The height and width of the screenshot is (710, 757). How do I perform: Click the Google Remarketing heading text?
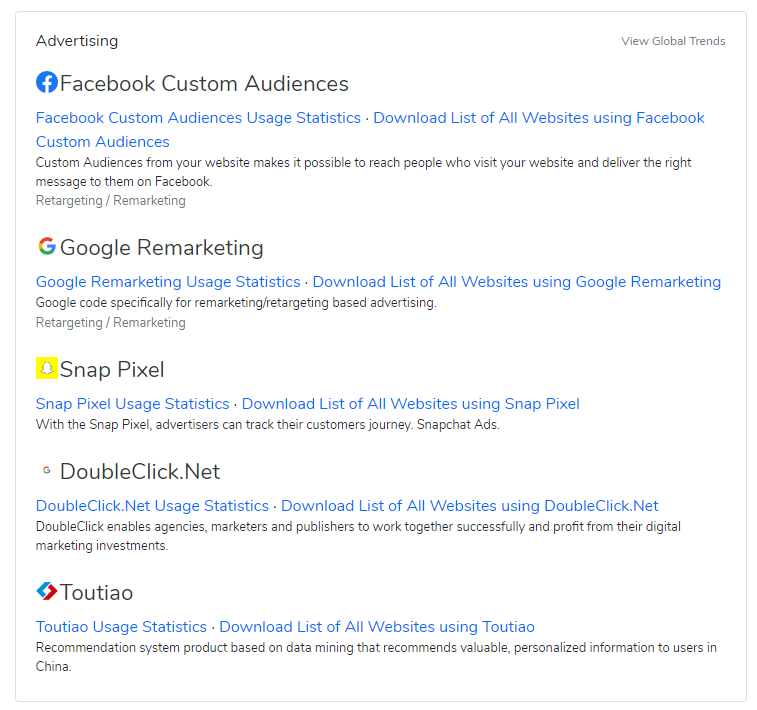click(162, 248)
